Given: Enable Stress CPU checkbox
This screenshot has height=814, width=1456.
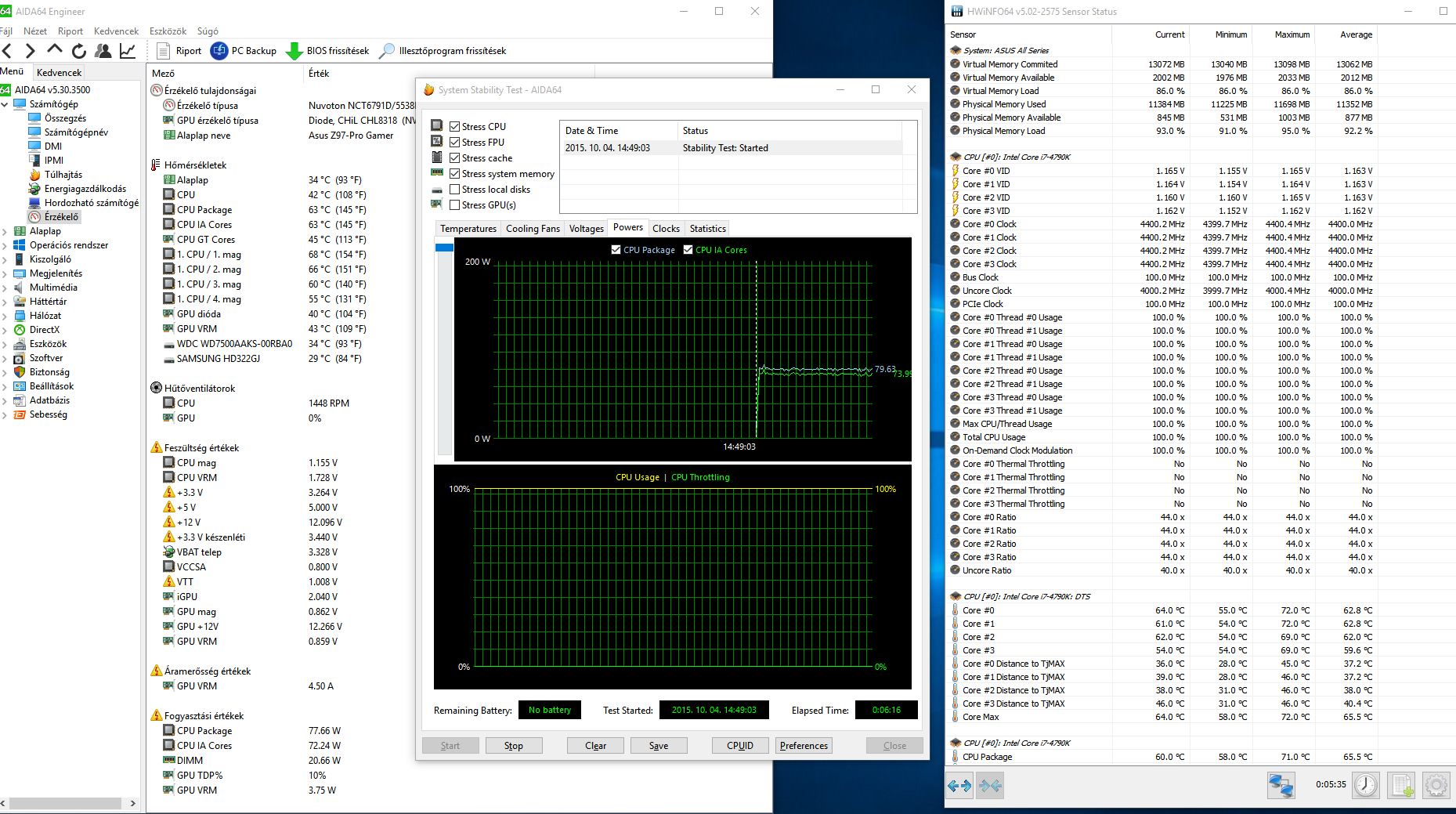Looking at the screenshot, I should 454,126.
